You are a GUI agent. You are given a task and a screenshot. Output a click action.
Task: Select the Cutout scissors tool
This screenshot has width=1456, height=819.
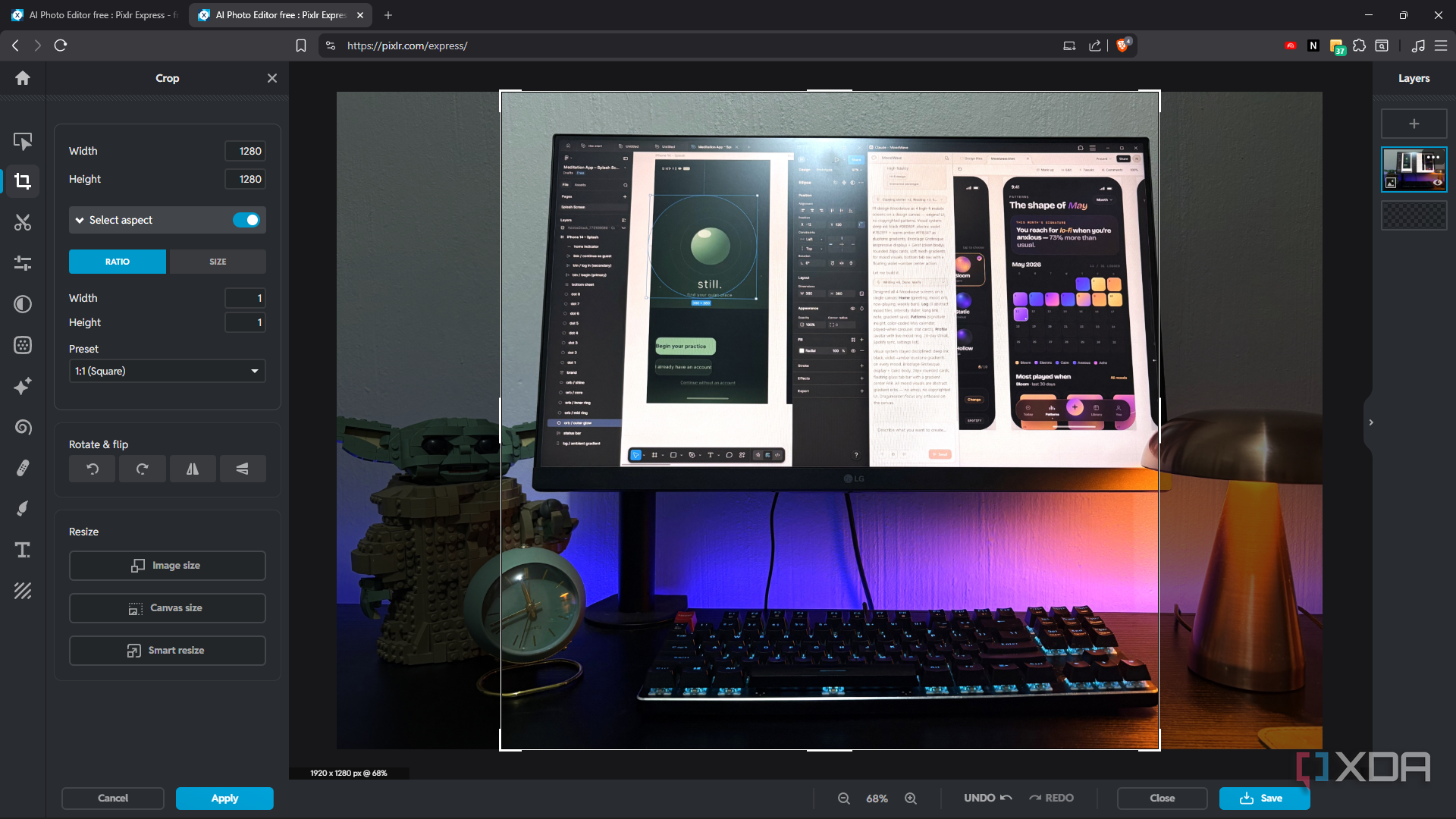[23, 222]
